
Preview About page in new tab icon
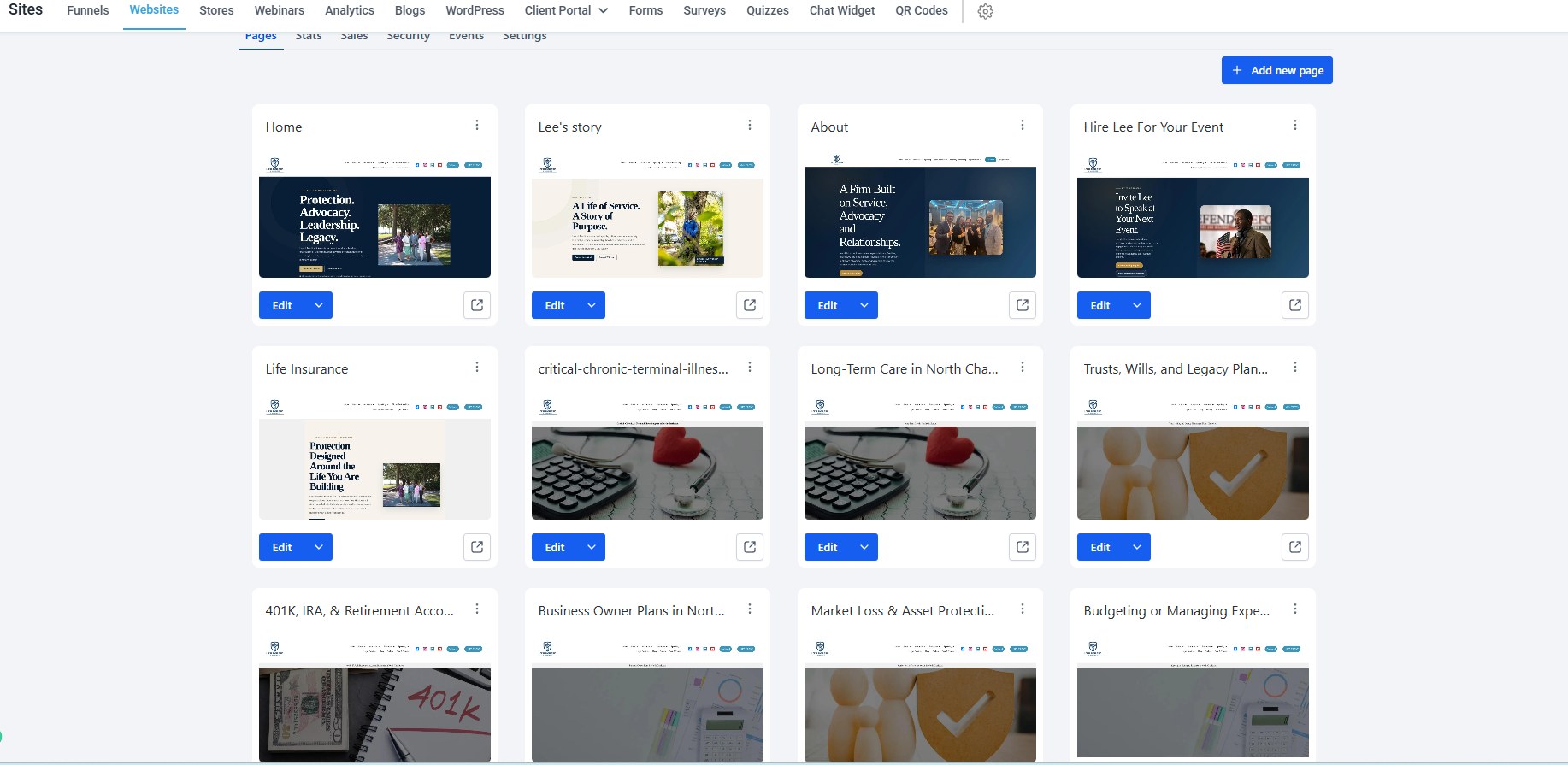pos(1023,305)
